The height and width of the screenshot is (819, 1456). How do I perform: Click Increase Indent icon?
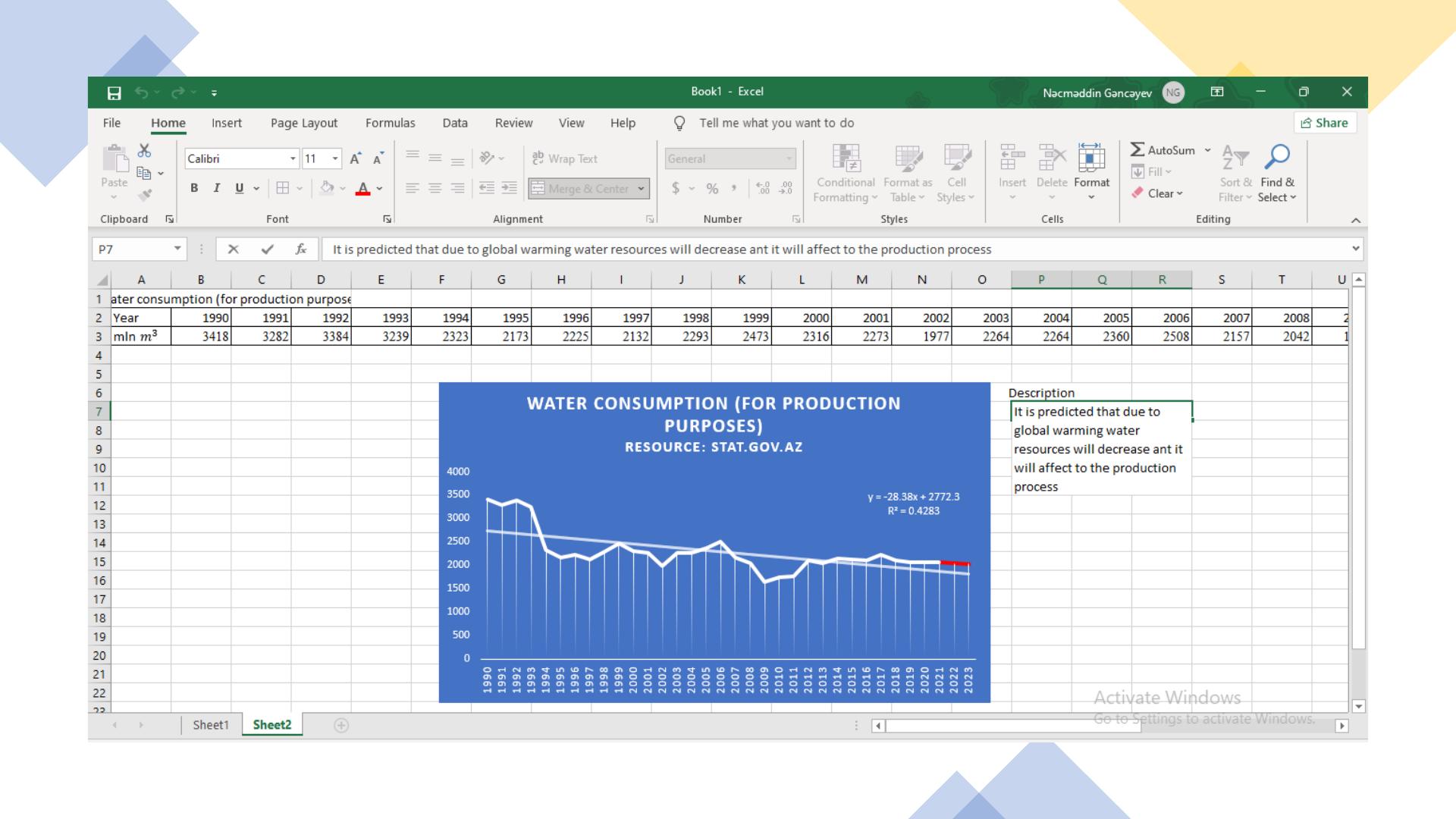click(x=510, y=188)
